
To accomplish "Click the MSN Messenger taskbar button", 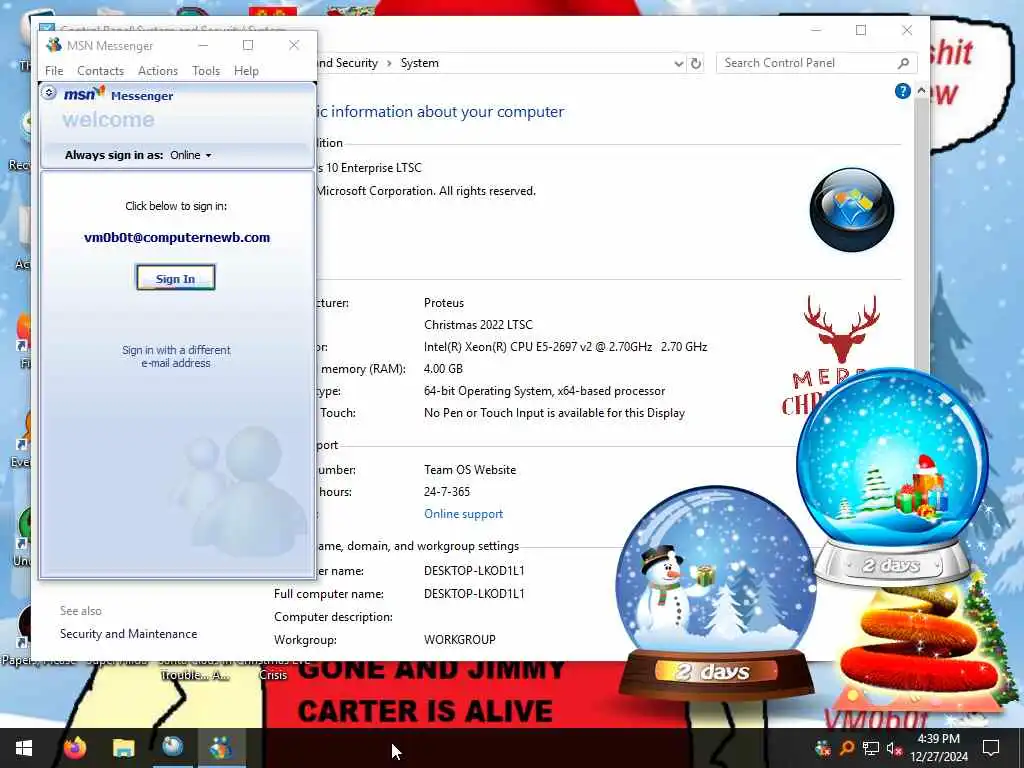I will click(221, 748).
